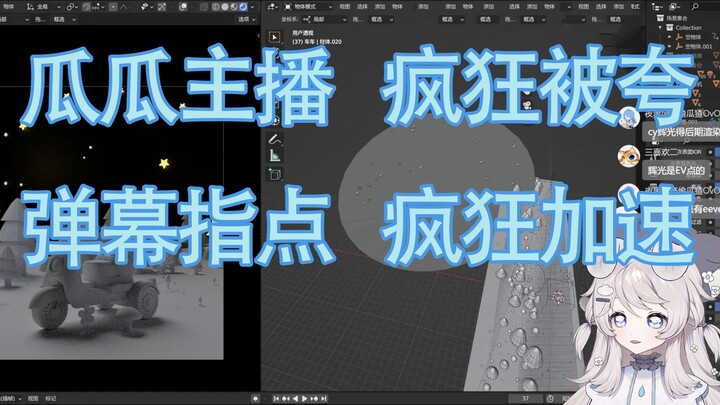Screen dimensions: 720x405
Task: Open the 全局 transform orientation dropdown
Action: (43, 7)
